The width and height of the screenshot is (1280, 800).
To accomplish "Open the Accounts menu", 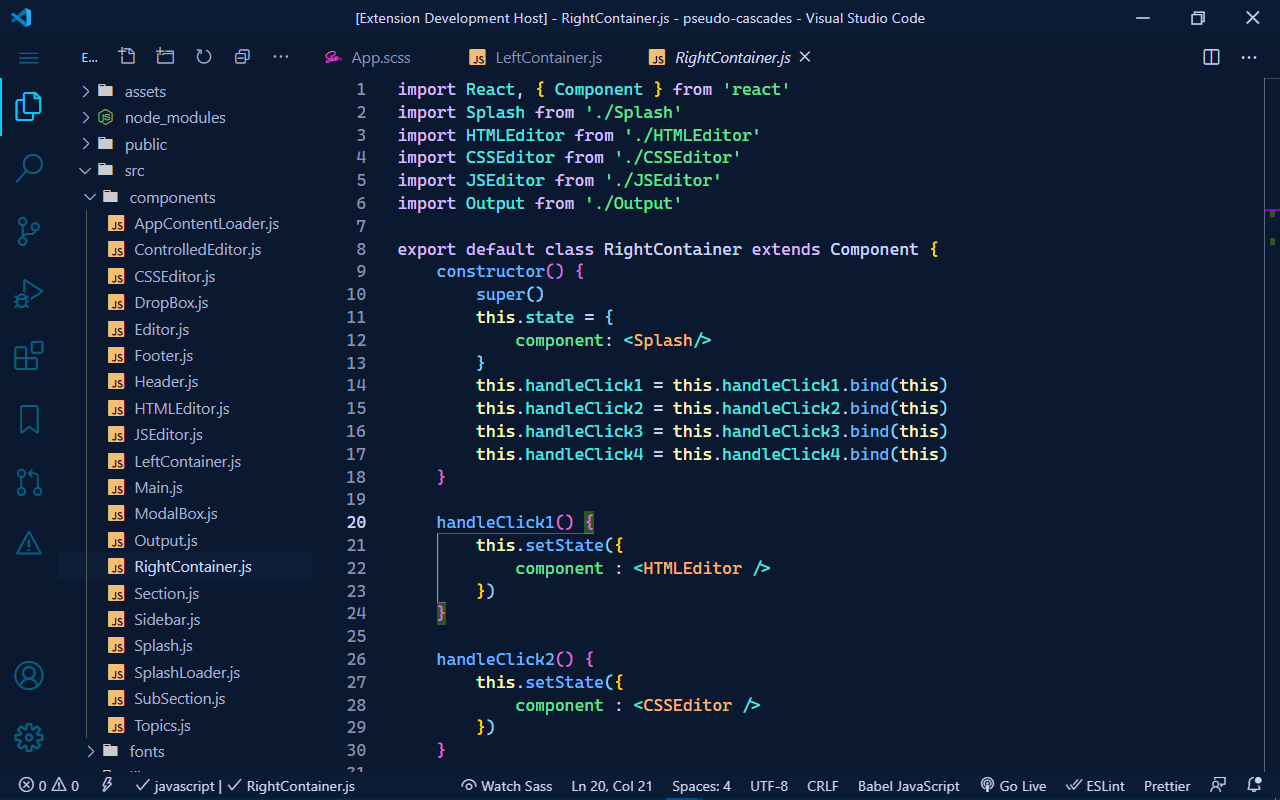I will click(x=29, y=675).
